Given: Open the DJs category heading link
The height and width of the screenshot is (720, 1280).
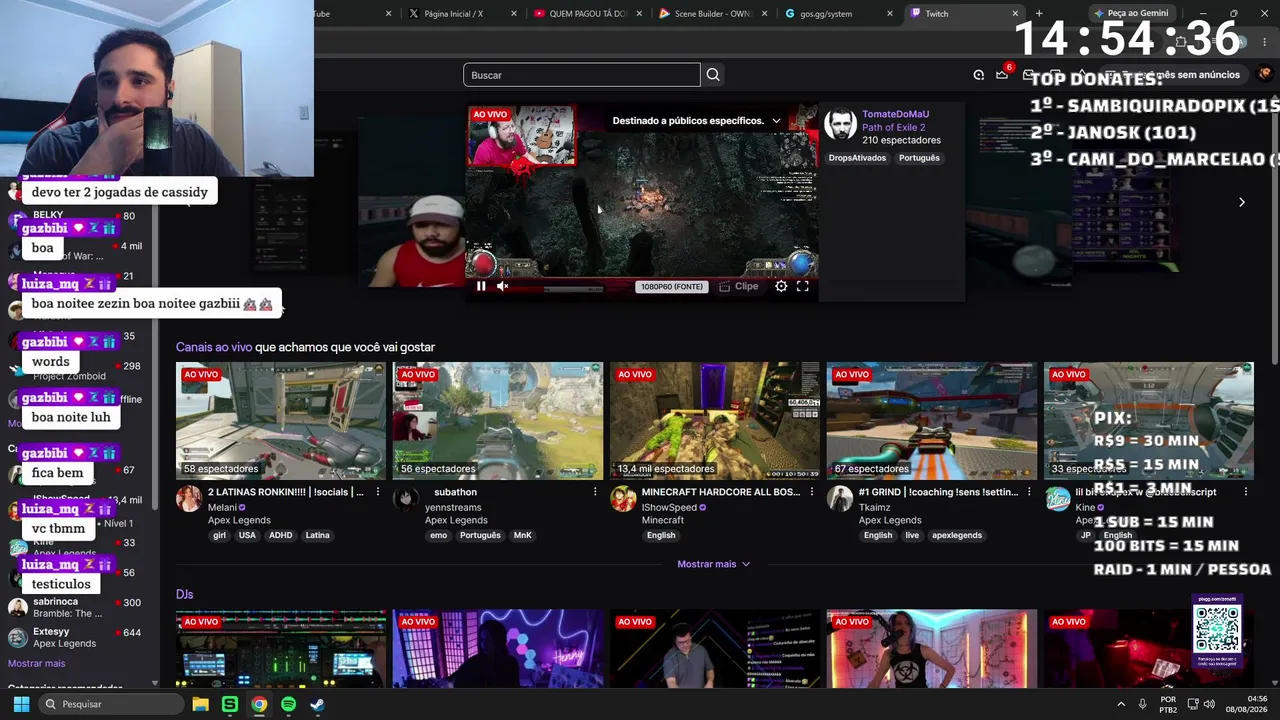Looking at the screenshot, I should click(x=184, y=594).
